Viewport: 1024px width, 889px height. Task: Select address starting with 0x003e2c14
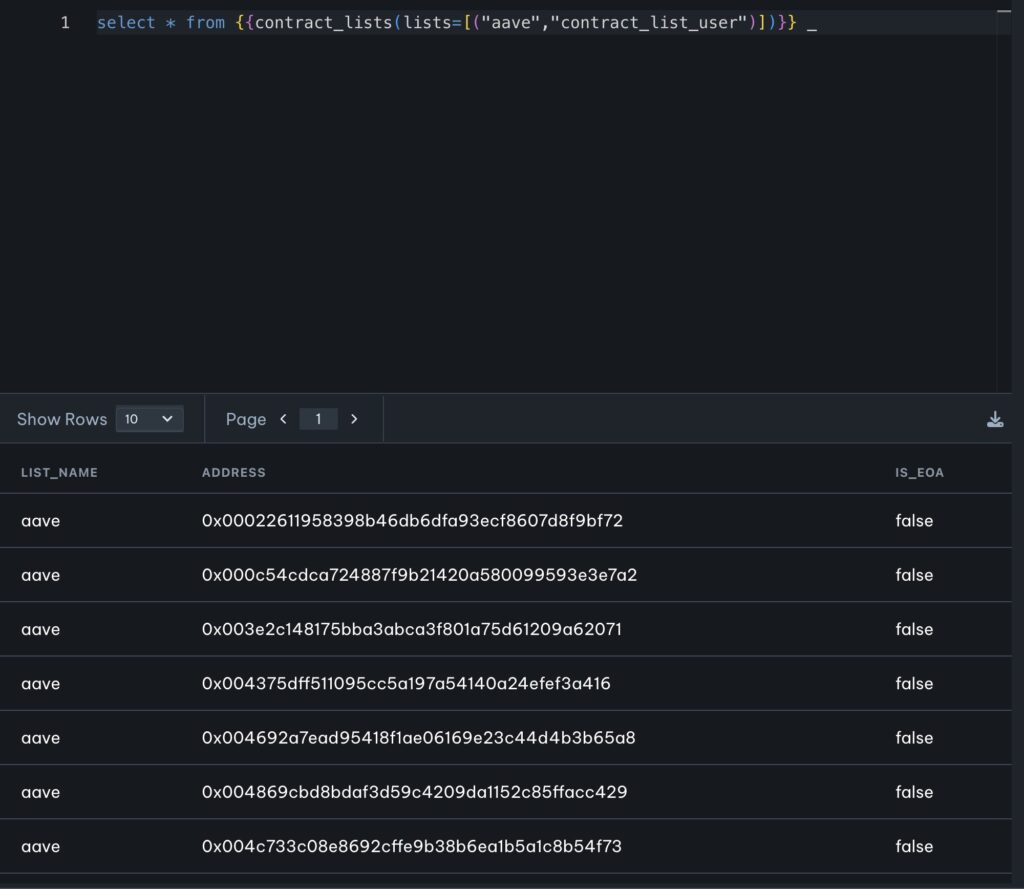click(x=411, y=629)
